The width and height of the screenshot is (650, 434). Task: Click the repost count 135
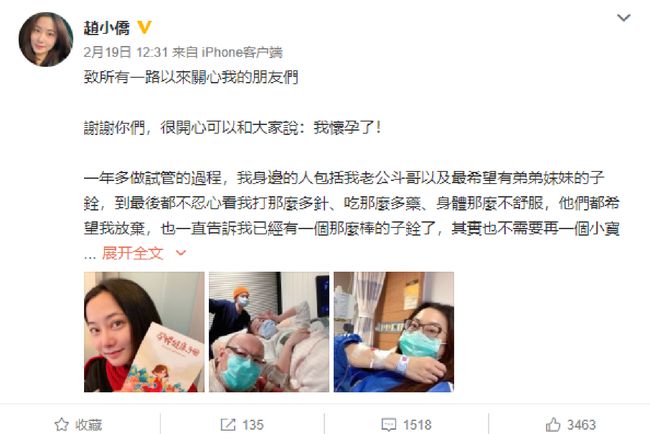point(252,424)
